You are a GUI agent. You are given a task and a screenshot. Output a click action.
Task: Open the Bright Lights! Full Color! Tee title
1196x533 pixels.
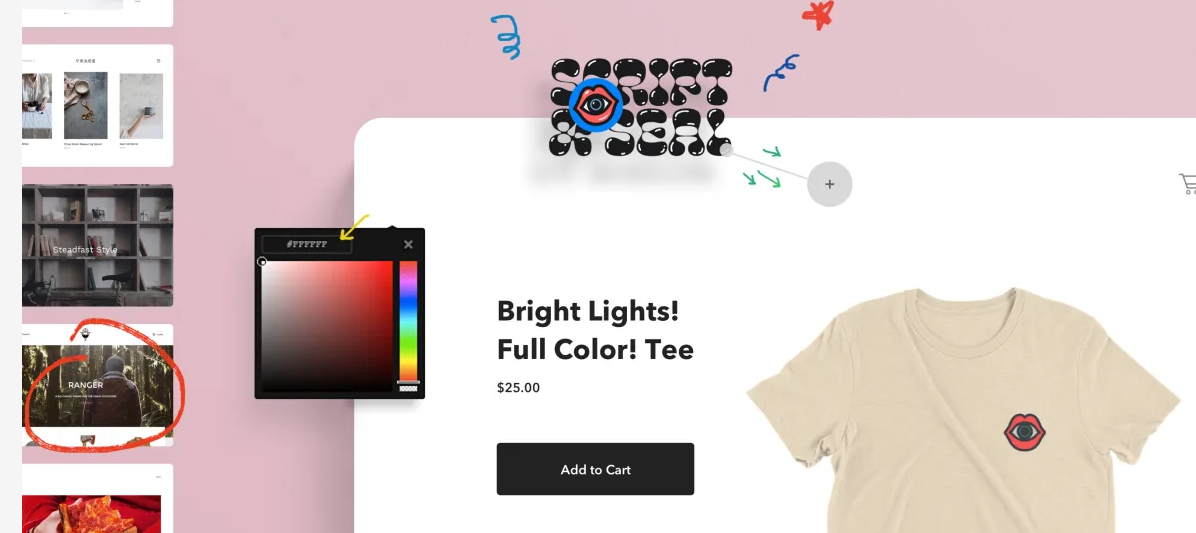tap(595, 330)
